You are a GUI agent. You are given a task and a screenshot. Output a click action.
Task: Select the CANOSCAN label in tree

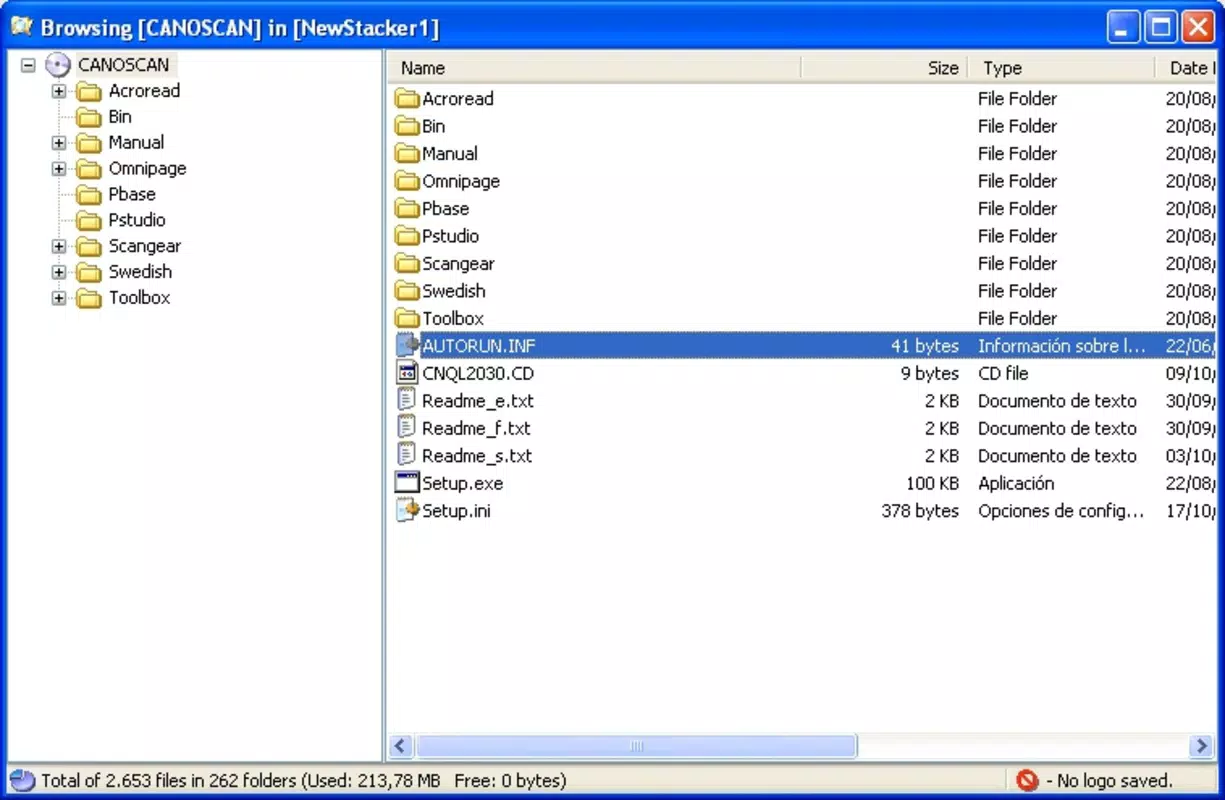(124, 65)
